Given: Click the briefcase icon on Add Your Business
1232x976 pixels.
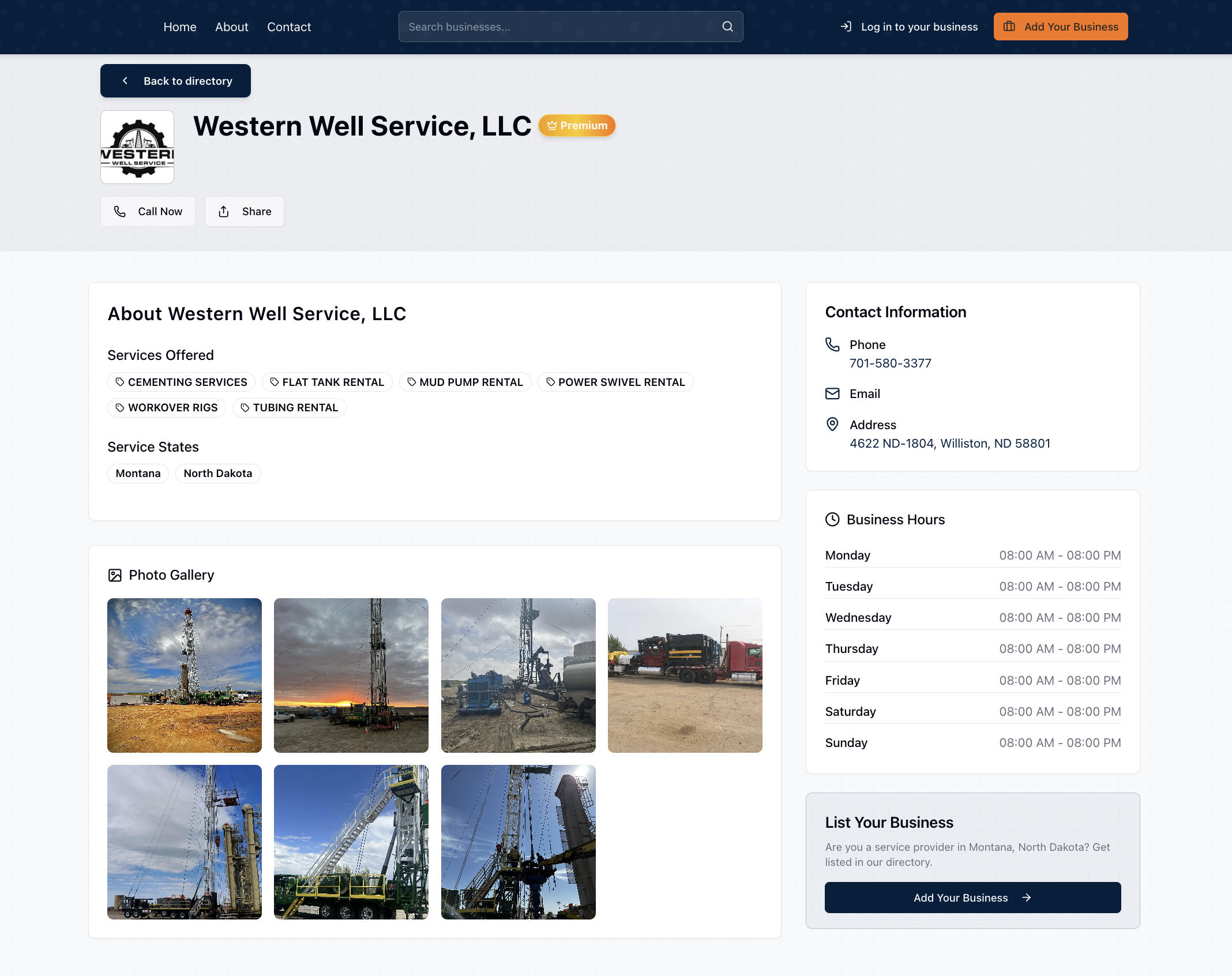Looking at the screenshot, I should tap(1009, 26).
